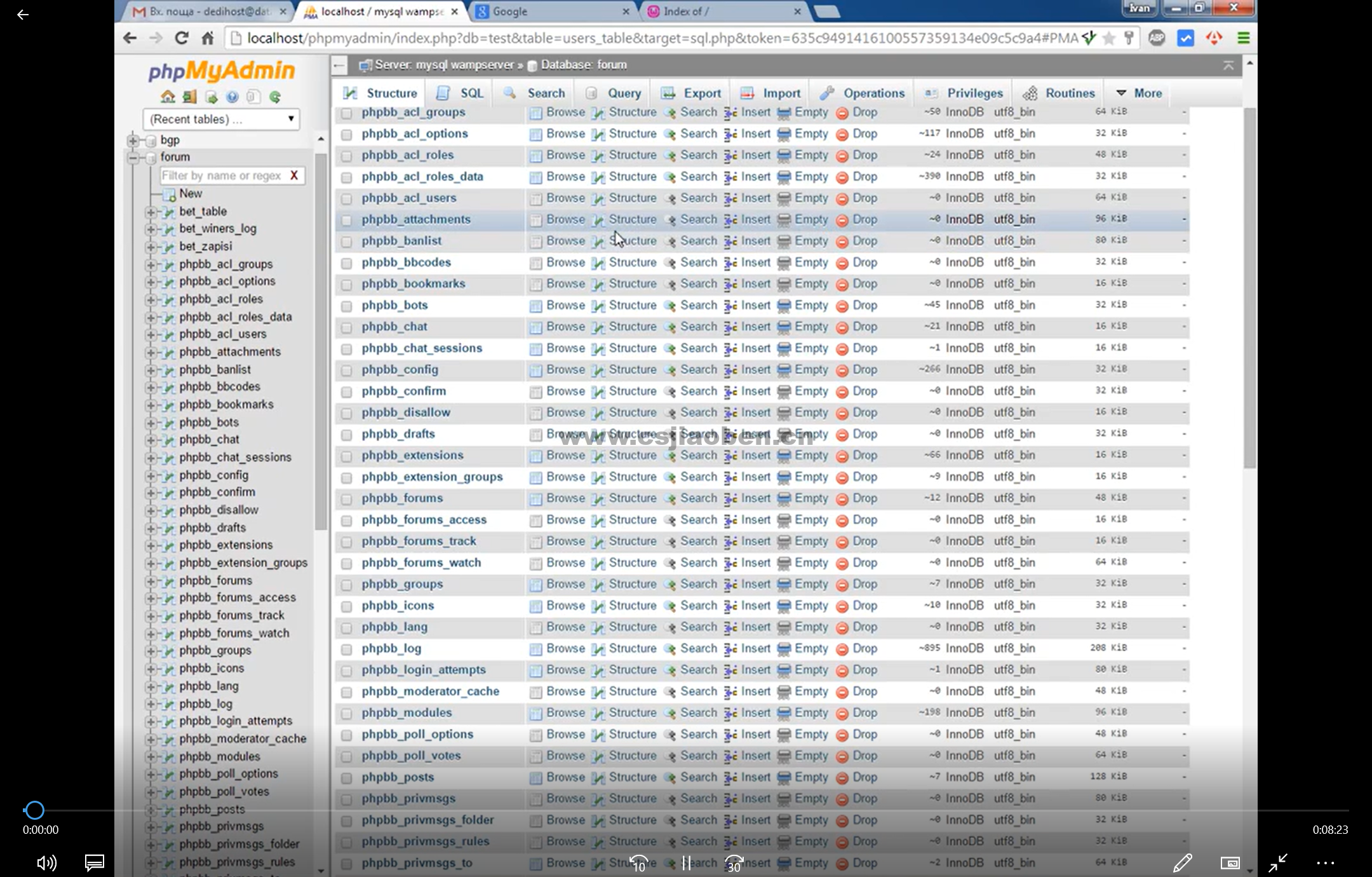This screenshot has width=1372, height=877.
Task: Clear the table filter with the red X
Action: [x=294, y=175]
